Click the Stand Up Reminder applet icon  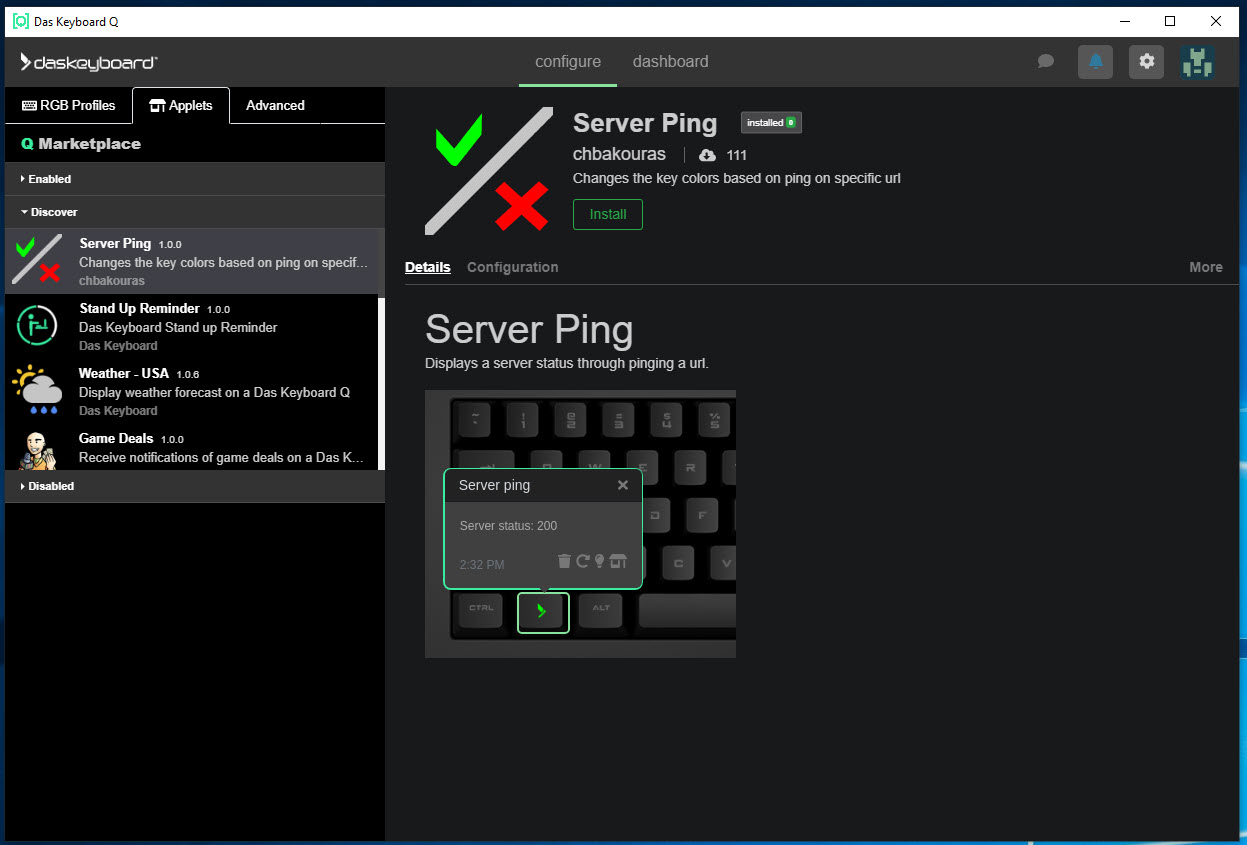[x=37, y=325]
